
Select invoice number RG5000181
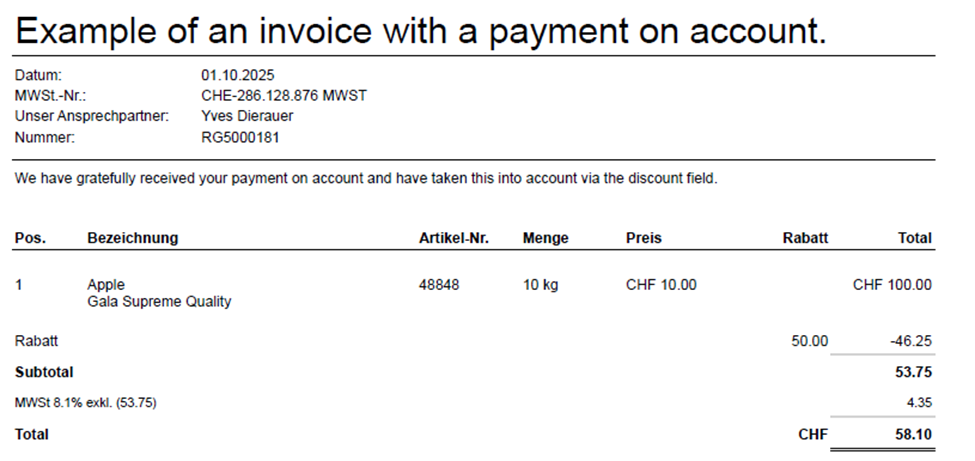pyautogui.click(x=240, y=137)
